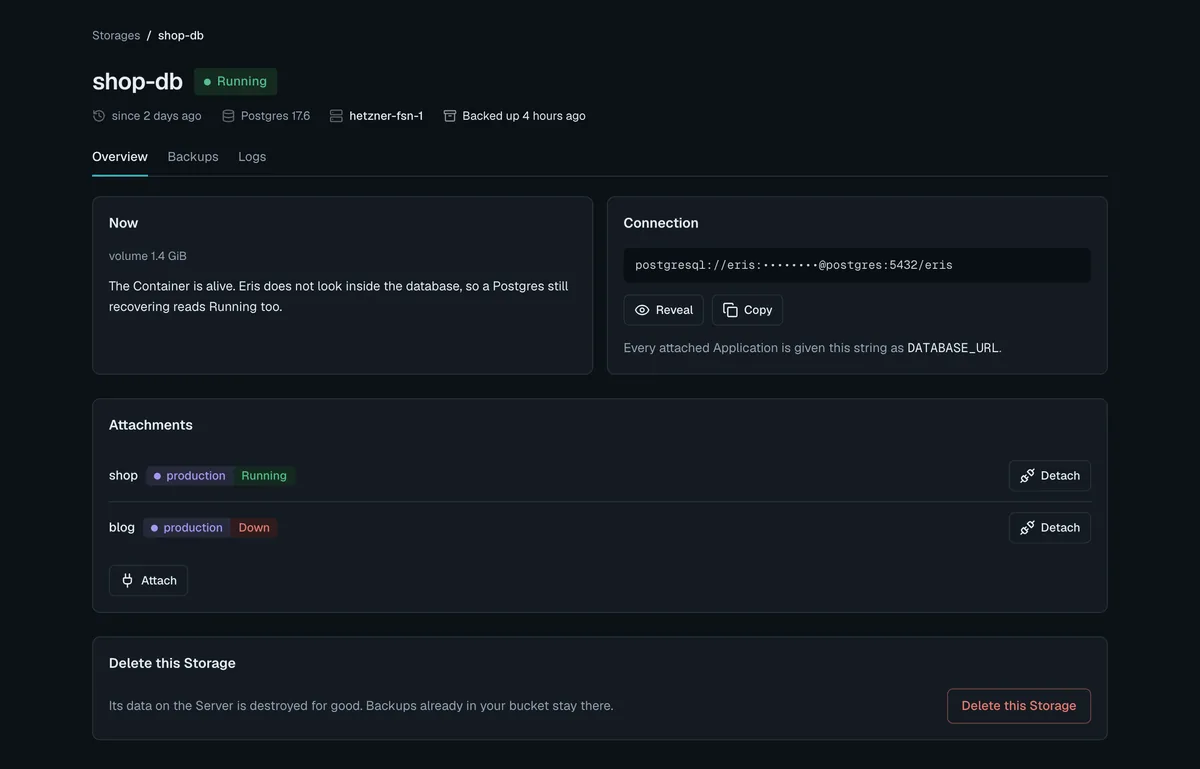Click the 'Postgres 17.6' version text
Viewport: 1200px width, 769px height.
point(276,116)
